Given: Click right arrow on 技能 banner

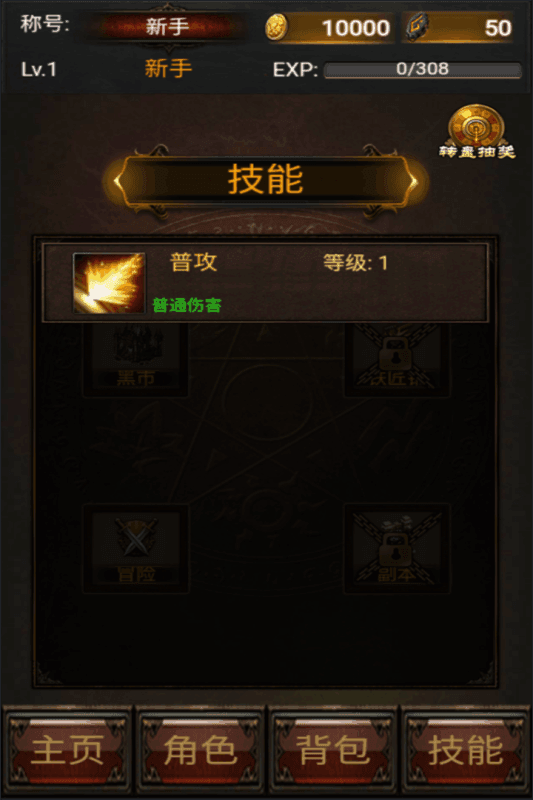Looking at the screenshot, I should point(413,181).
